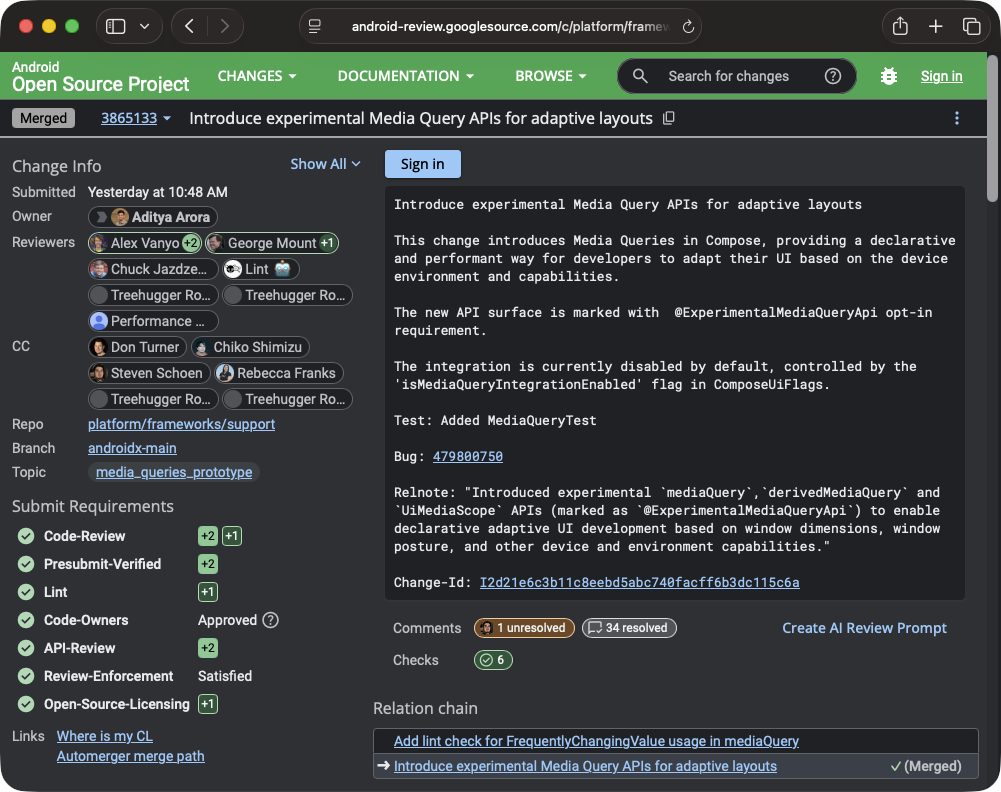Open the media_queries_prototype topic link
Viewport: 1001px width, 792px height.
174,472
